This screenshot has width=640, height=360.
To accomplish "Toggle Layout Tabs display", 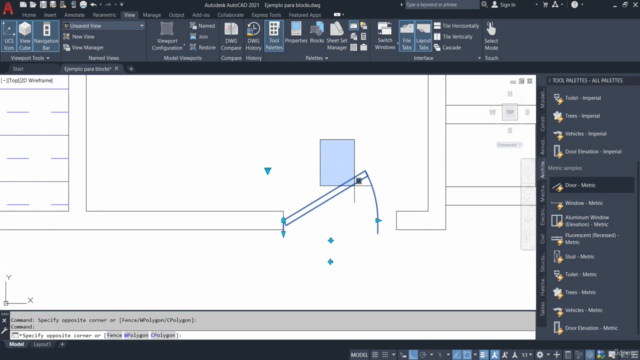I will (x=423, y=36).
